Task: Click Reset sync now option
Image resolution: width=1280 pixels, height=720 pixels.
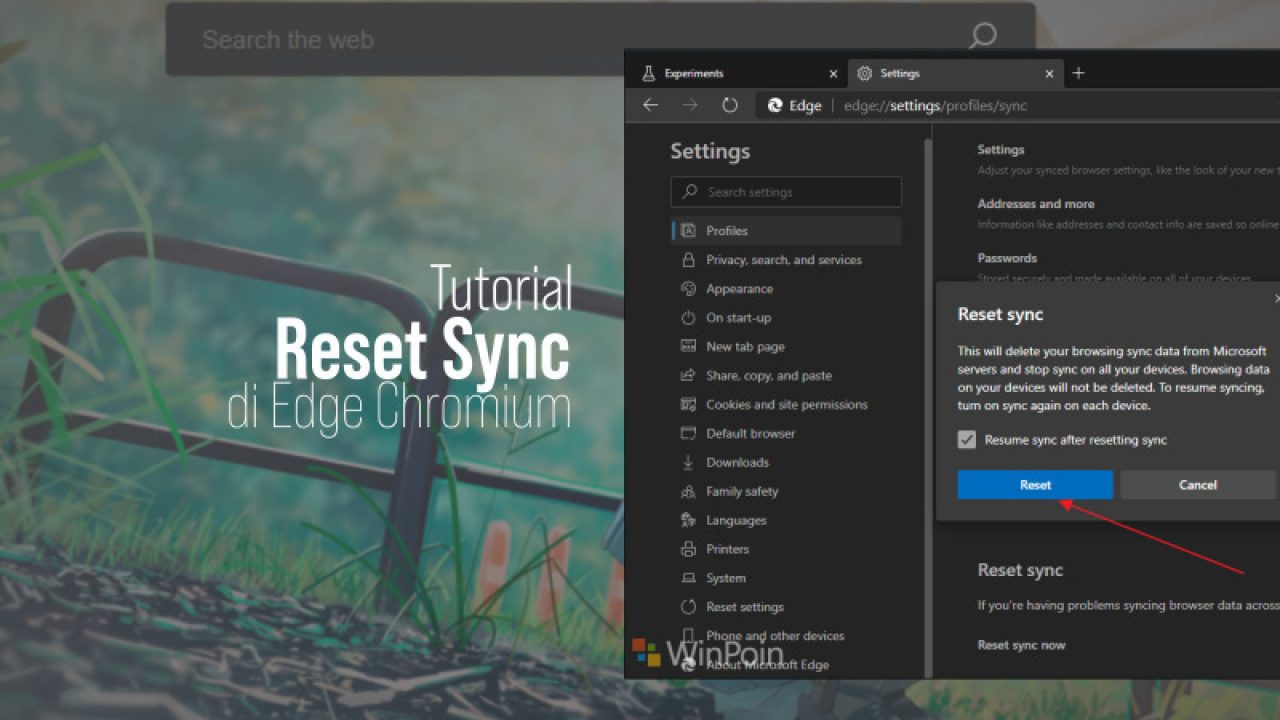Action: [1021, 645]
